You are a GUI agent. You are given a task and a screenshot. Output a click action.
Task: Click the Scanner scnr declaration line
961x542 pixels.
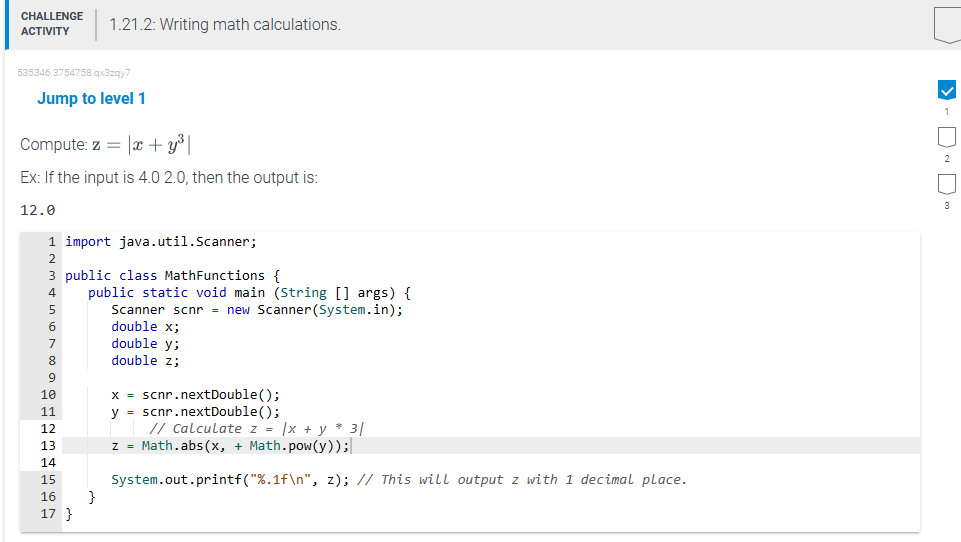(257, 310)
